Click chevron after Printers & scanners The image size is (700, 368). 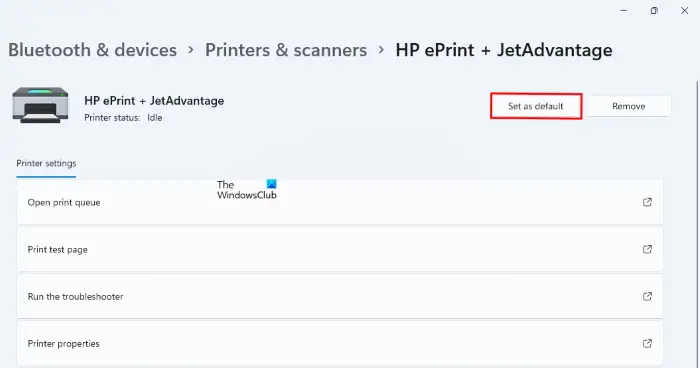381,50
